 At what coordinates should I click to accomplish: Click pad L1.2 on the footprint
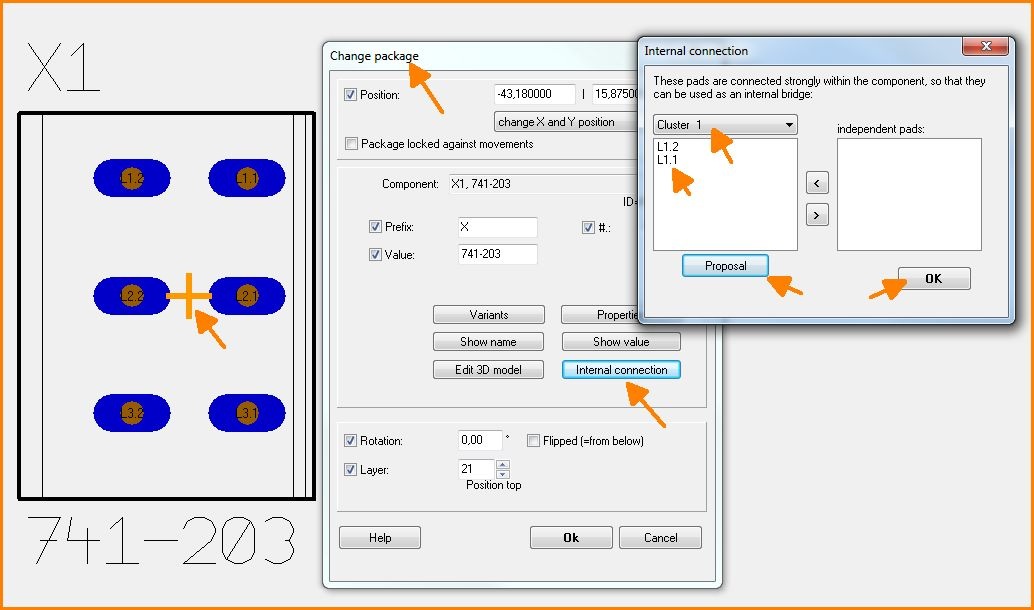coord(132,179)
